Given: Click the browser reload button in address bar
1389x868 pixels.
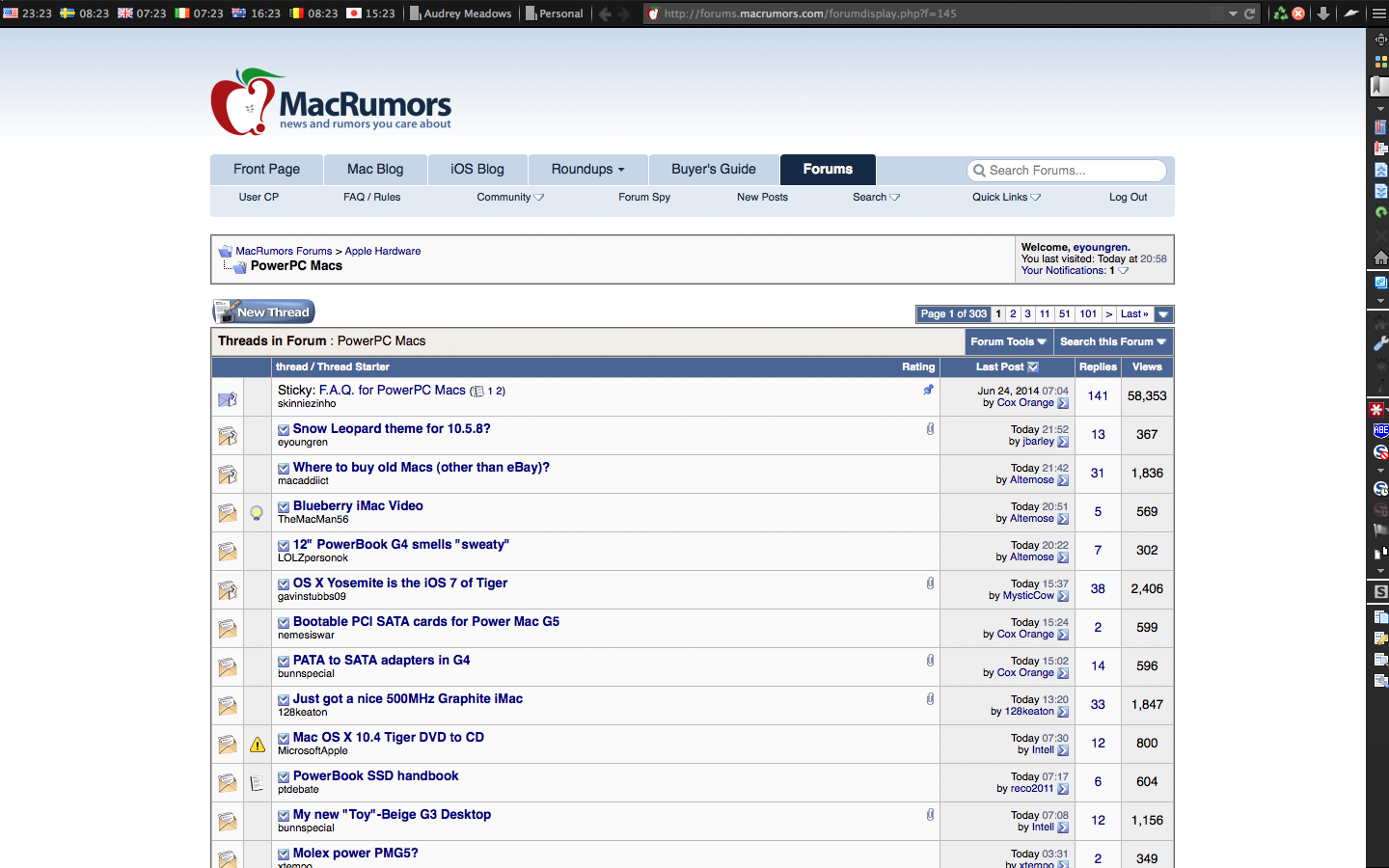Looking at the screenshot, I should click(x=1250, y=14).
